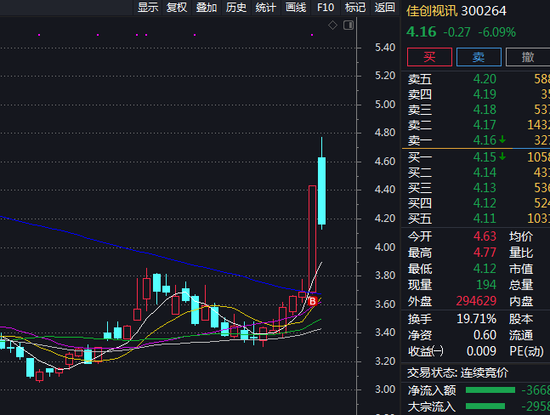Click the stock name 佳创视讯 300264

(x=456, y=11)
